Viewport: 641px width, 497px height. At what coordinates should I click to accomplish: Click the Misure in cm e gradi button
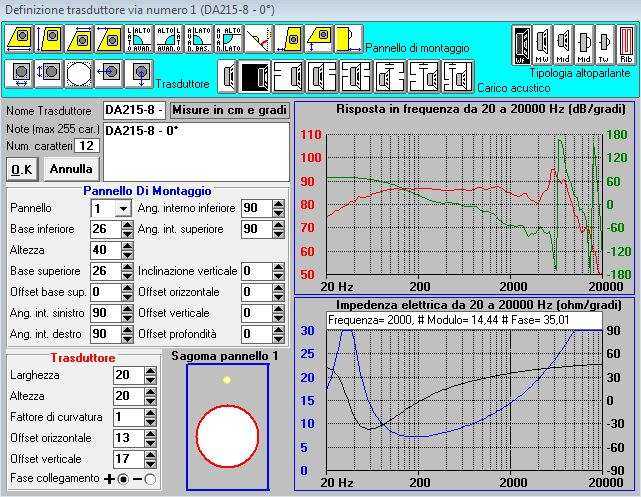229,110
